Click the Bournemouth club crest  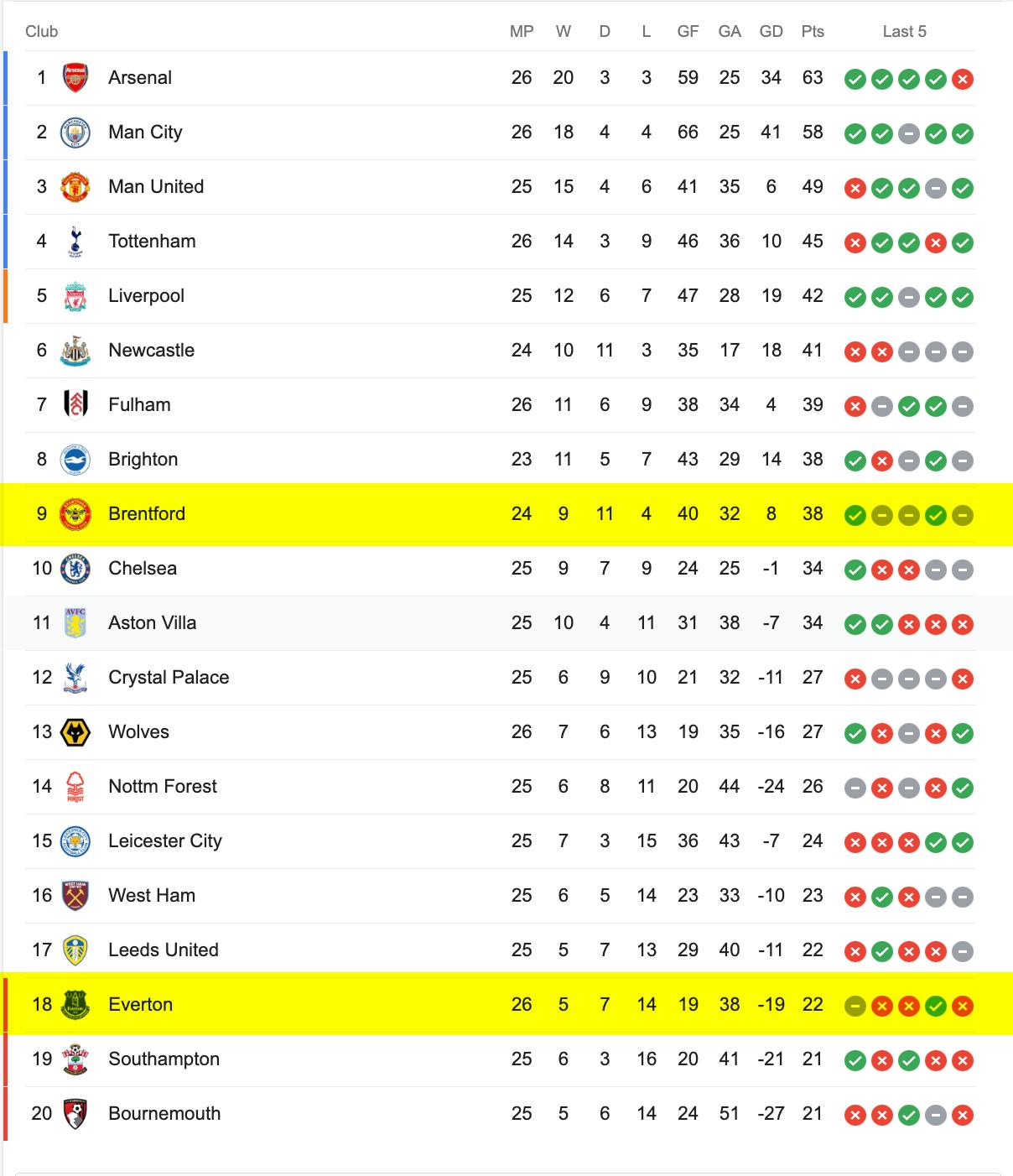pyautogui.click(x=75, y=1114)
